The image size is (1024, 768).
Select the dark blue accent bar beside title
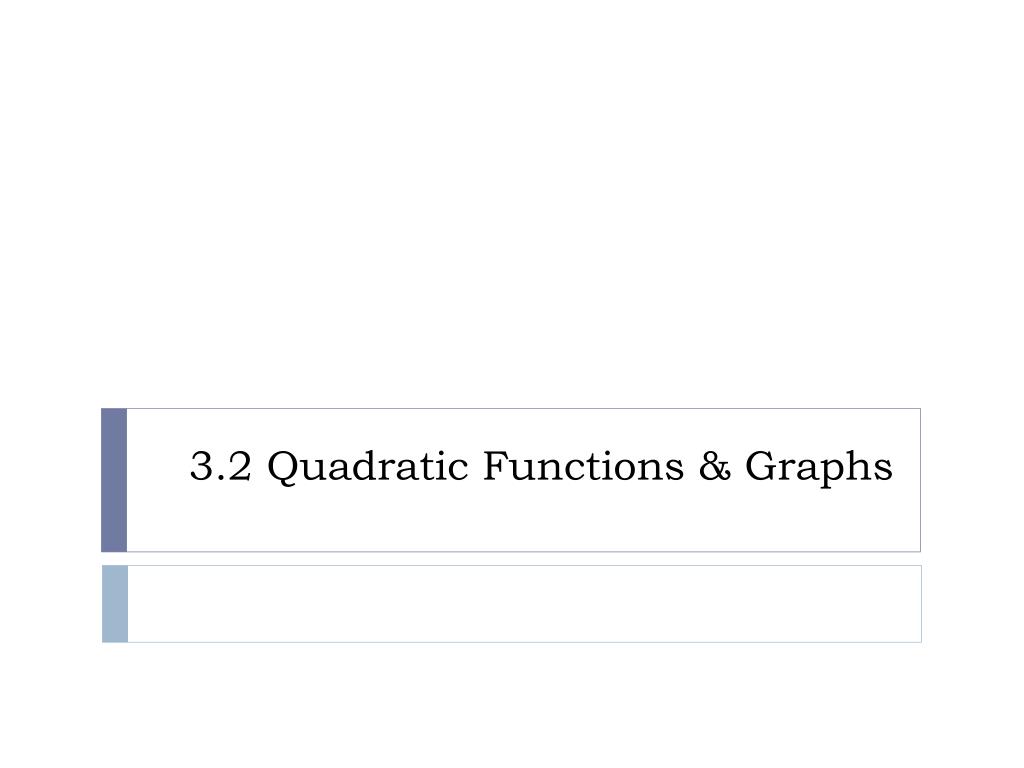[114, 480]
